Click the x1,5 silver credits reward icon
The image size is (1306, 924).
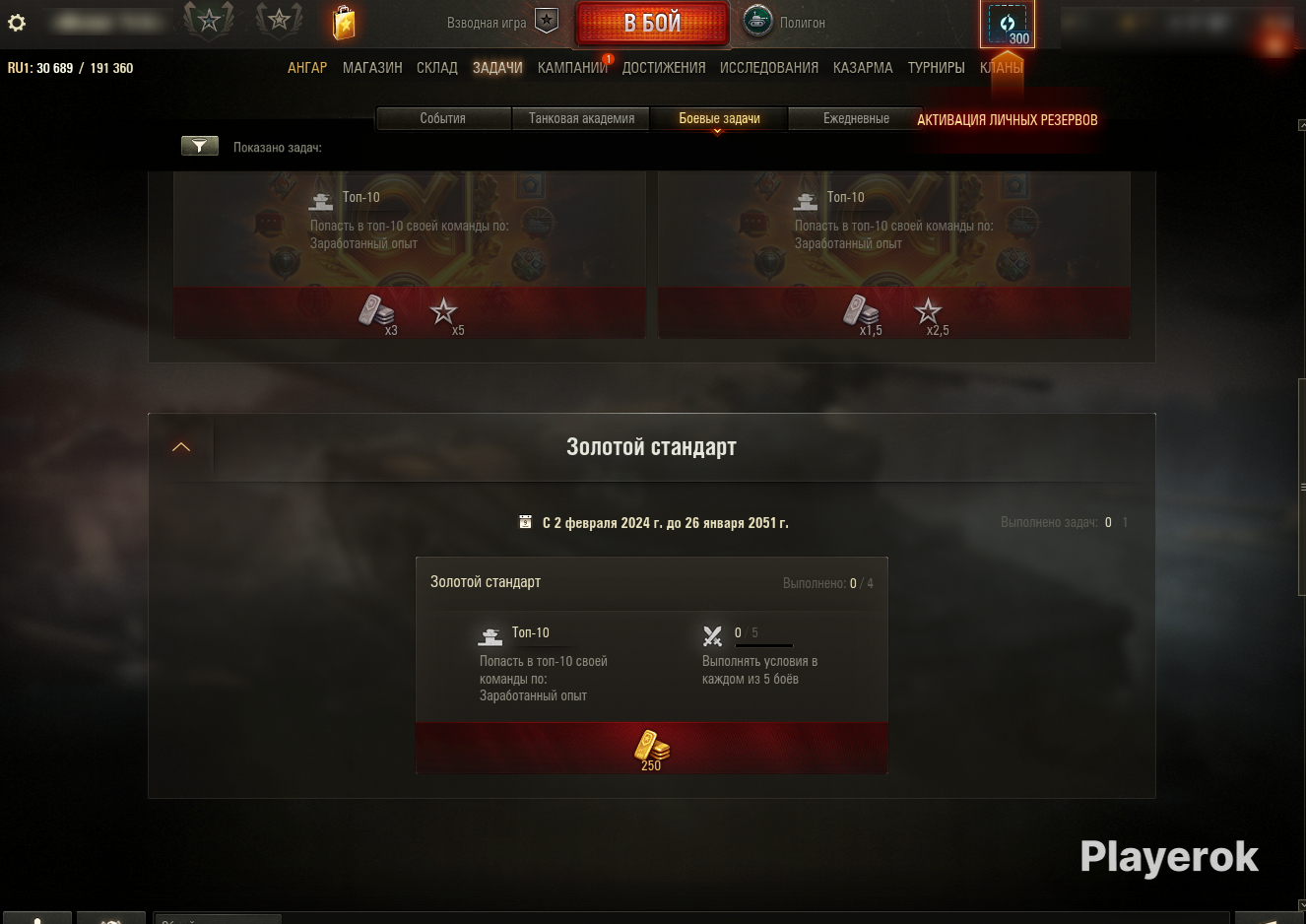tap(862, 314)
